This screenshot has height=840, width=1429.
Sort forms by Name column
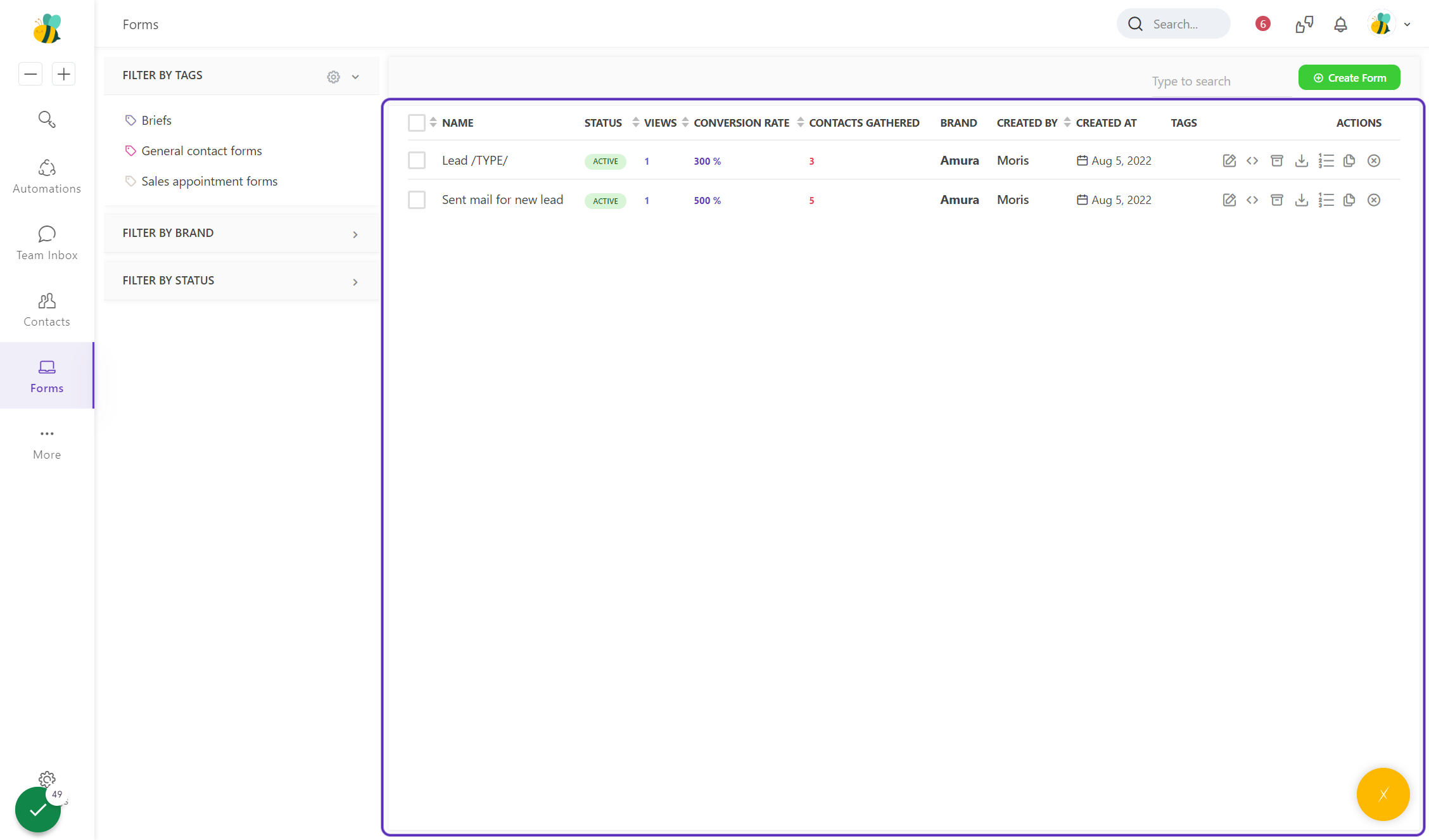tap(433, 122)
